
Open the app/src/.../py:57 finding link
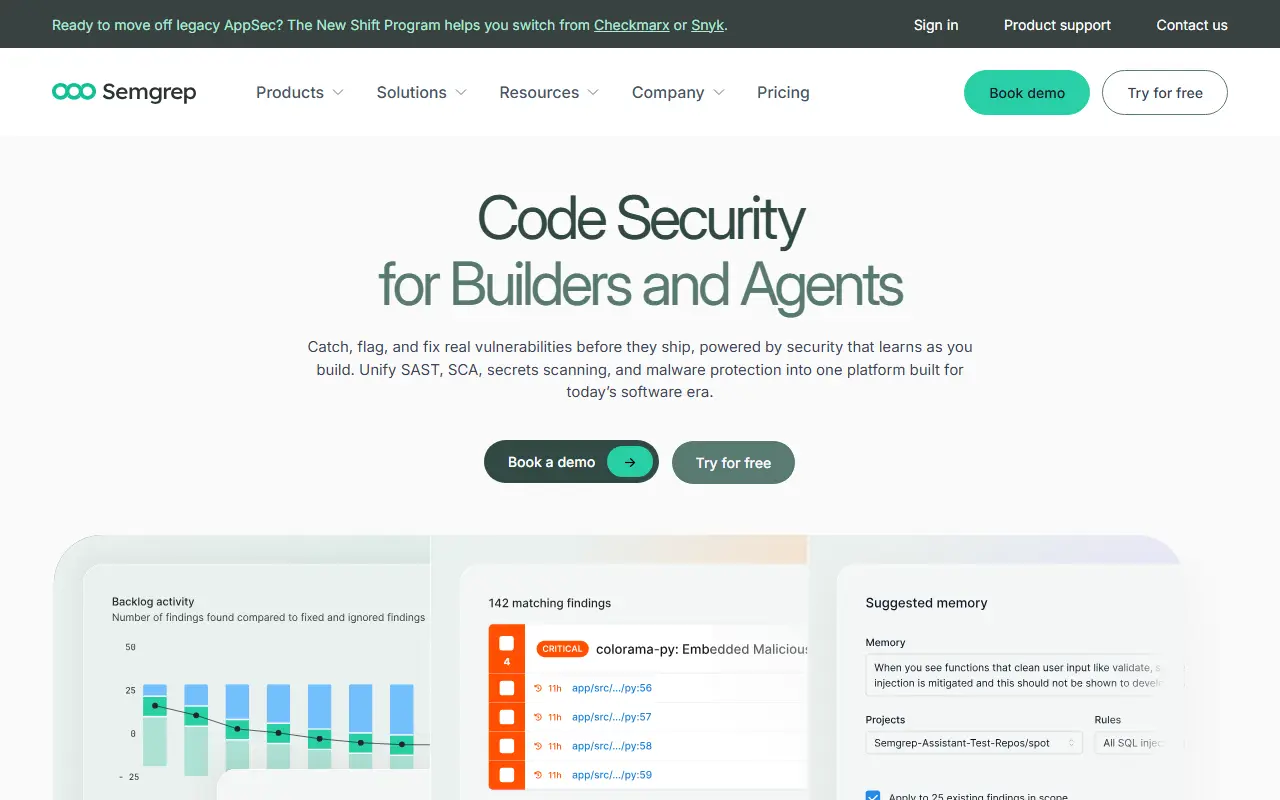[612, 717]
